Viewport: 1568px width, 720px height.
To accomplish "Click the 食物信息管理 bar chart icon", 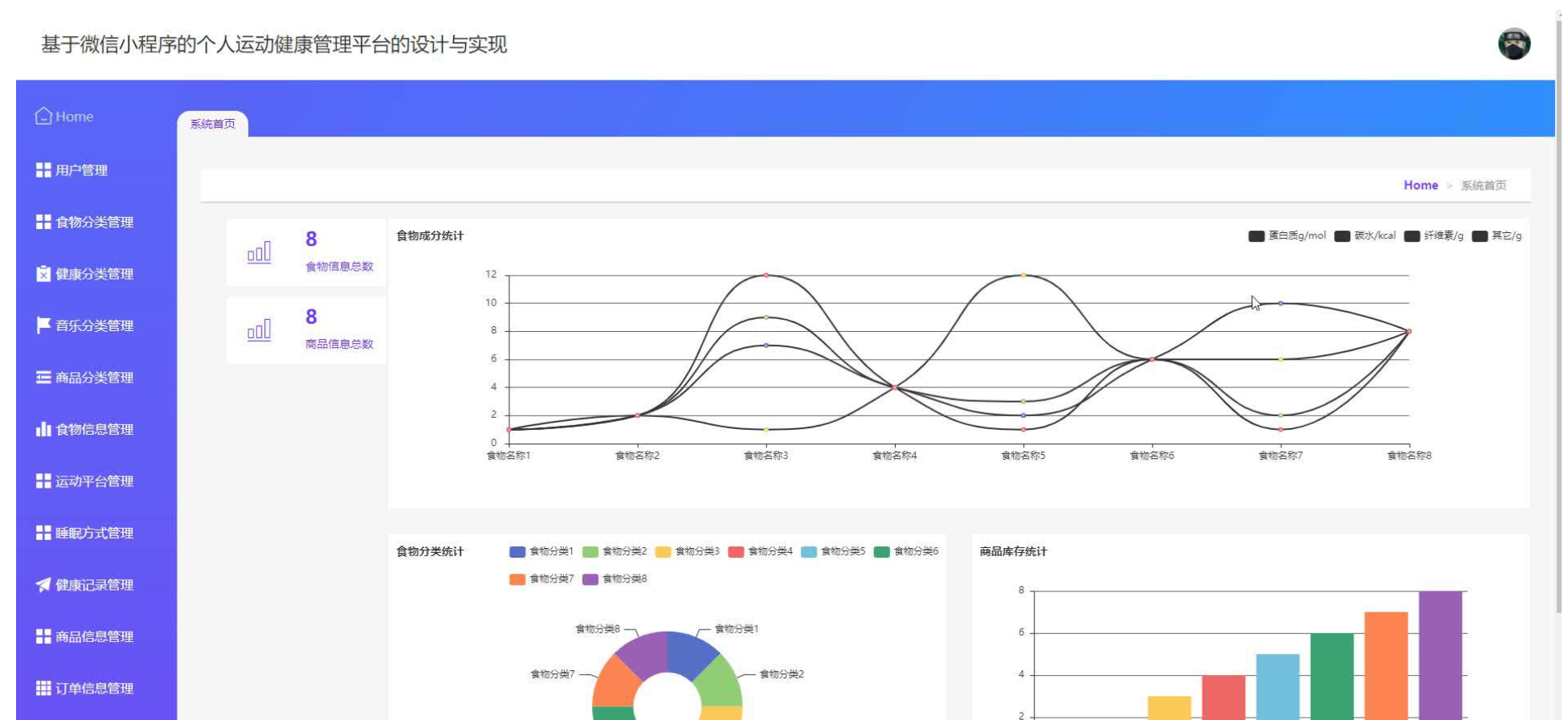I will 43,429.
